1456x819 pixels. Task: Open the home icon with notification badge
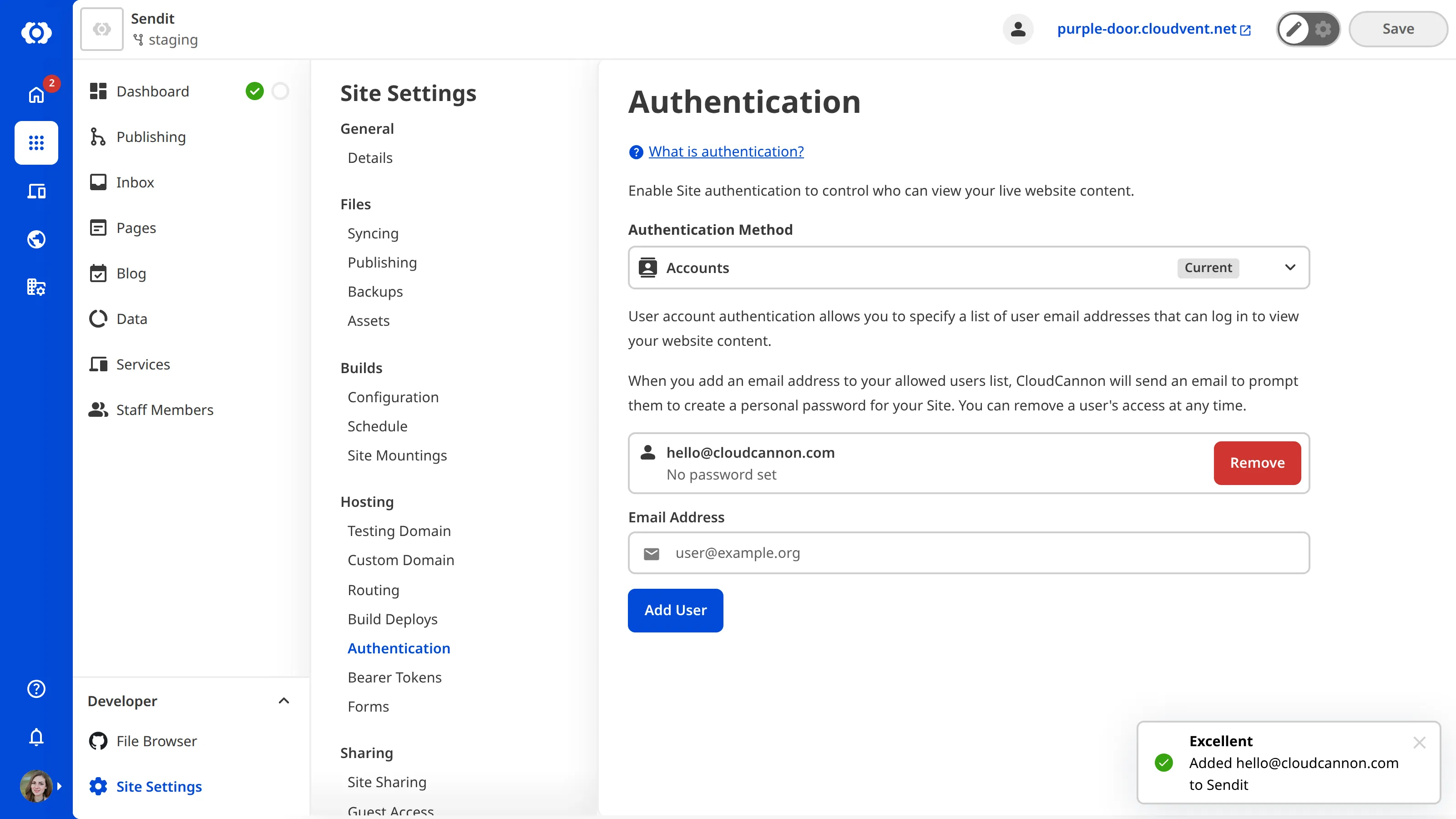[x=36, y=94]
